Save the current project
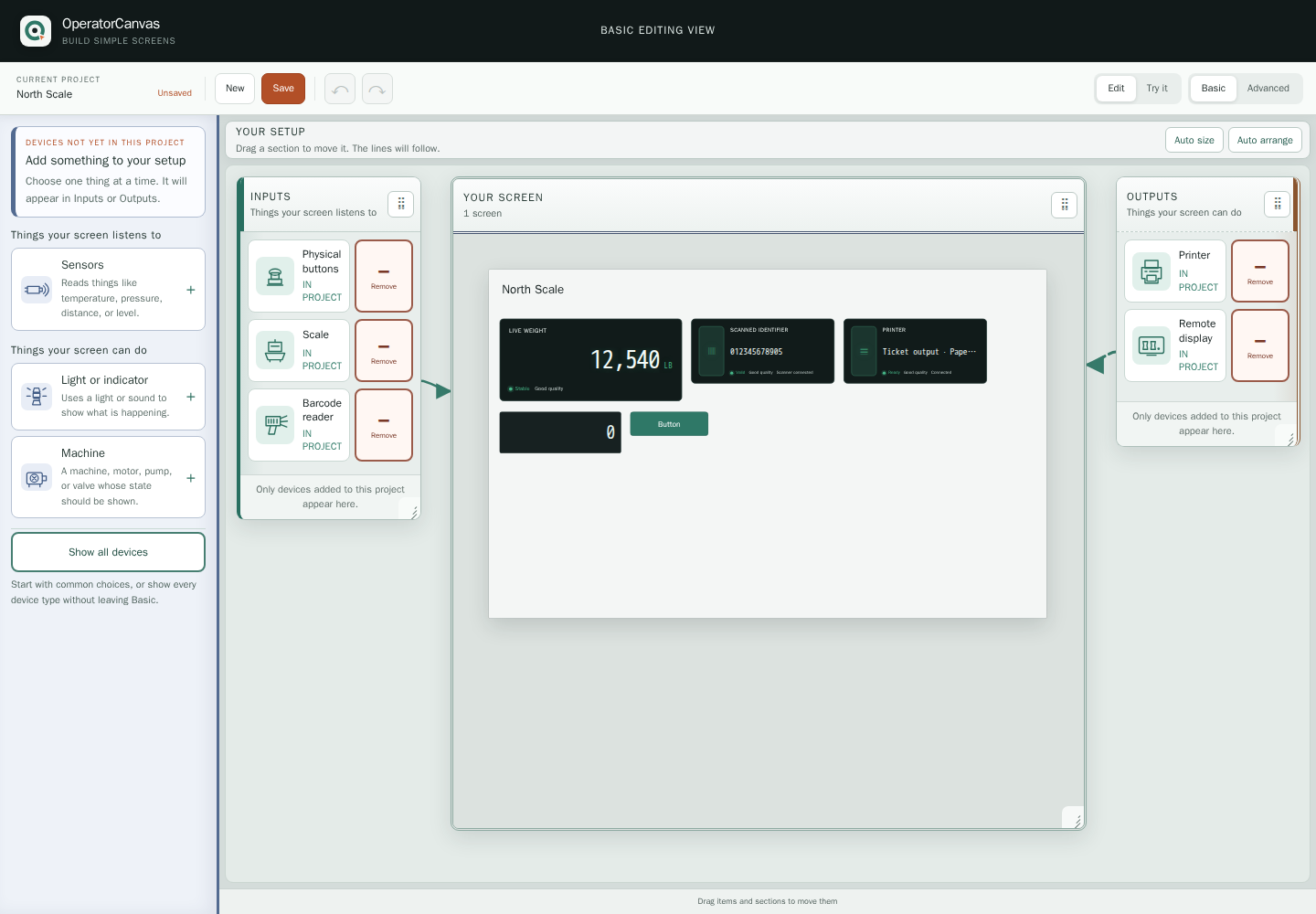The width and height of the screenshot is (1316, 914). pos(283,89)
